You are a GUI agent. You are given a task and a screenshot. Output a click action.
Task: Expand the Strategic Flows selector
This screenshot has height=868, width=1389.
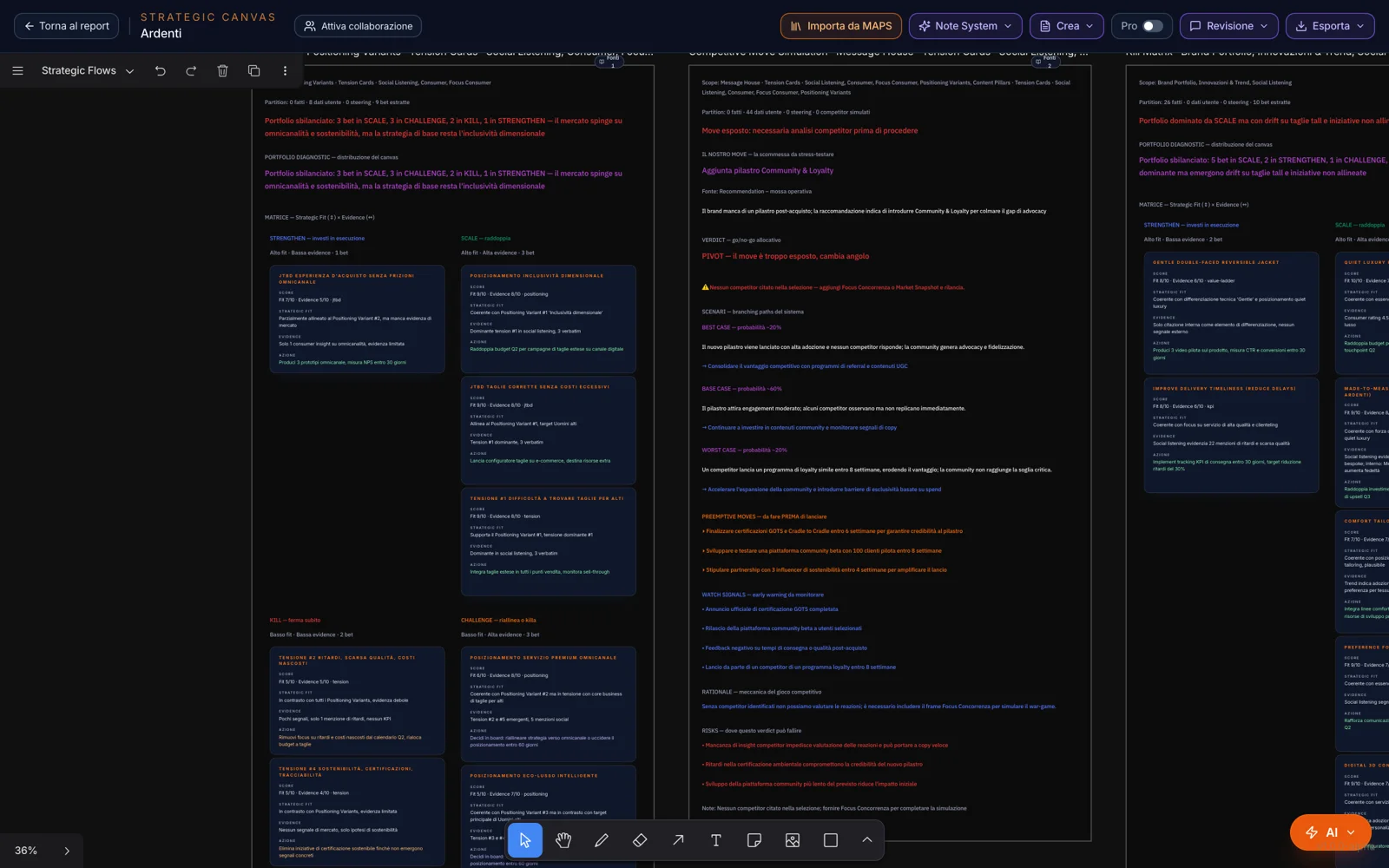pyautogui.click(x=88, y=70)
